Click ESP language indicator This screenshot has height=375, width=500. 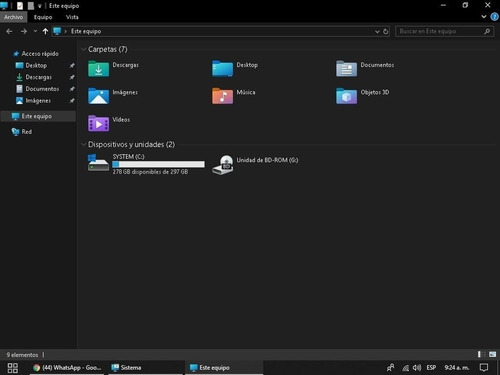(x=431, y=368)
